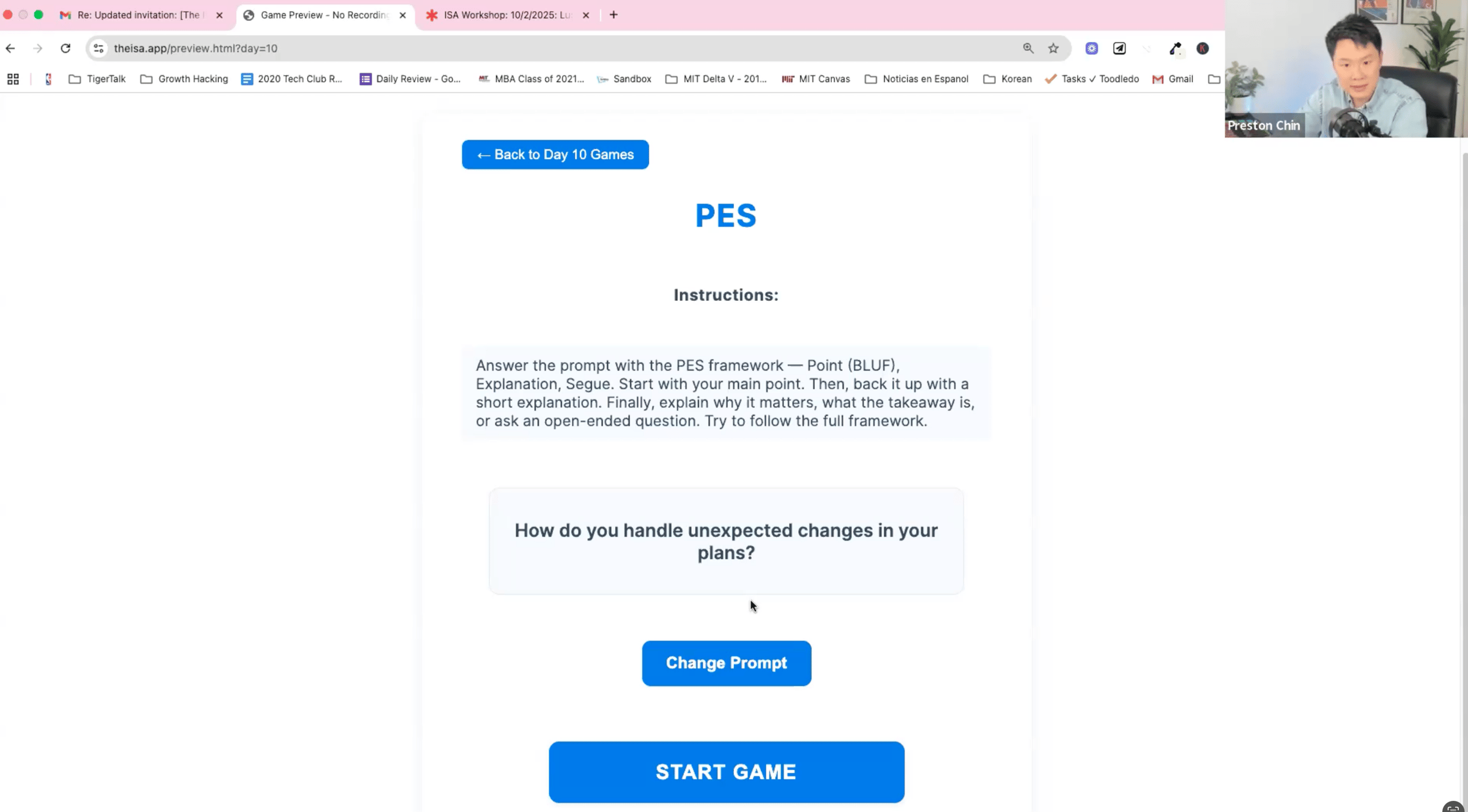Image resolution: width=1468 pixels, height=812 pixels.
Task: Open the purple gear extension
Action: [1092, 48]
